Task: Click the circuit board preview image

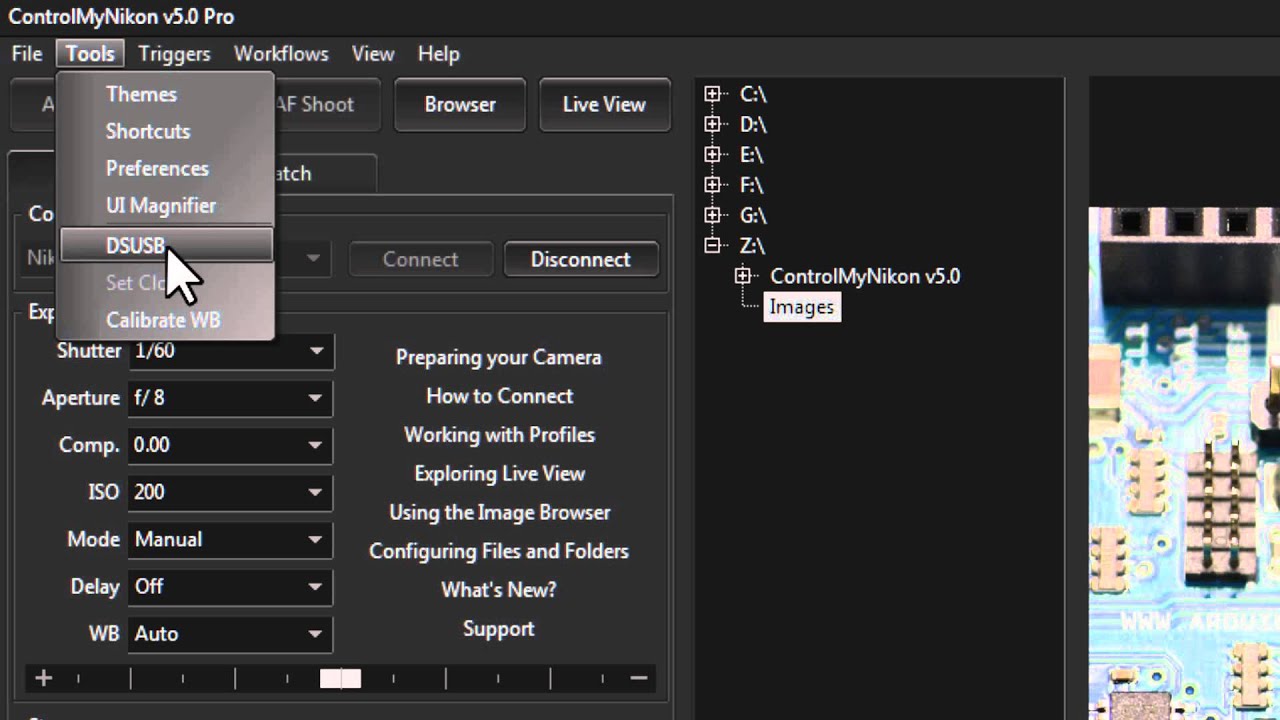Action: pos(1184,463)
